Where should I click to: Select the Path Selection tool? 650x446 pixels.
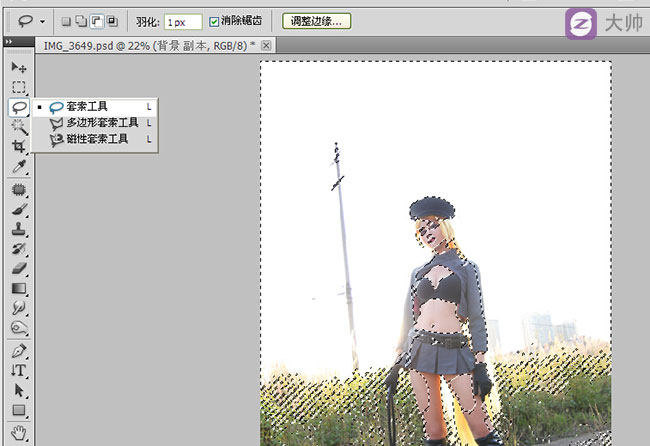click(x=19, y=390)
